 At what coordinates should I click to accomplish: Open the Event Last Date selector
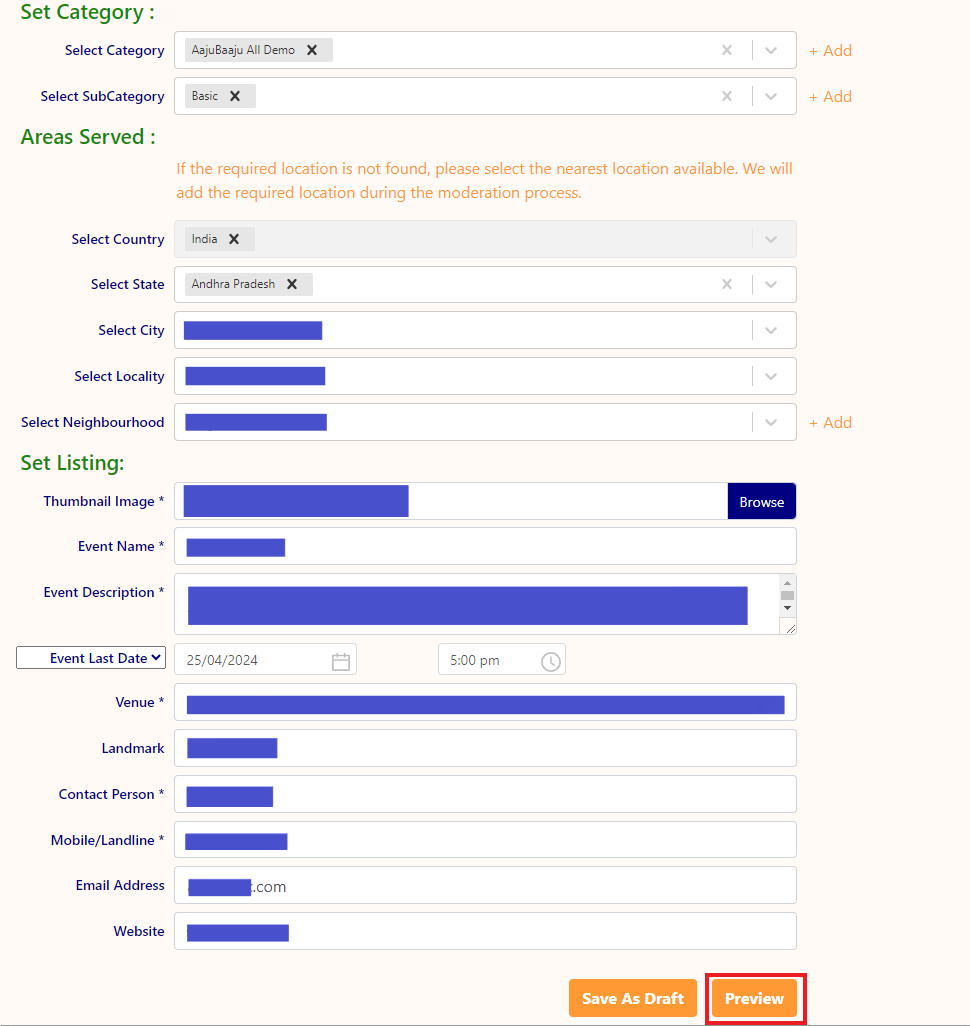pyautogui.click(x=91, y=658)
